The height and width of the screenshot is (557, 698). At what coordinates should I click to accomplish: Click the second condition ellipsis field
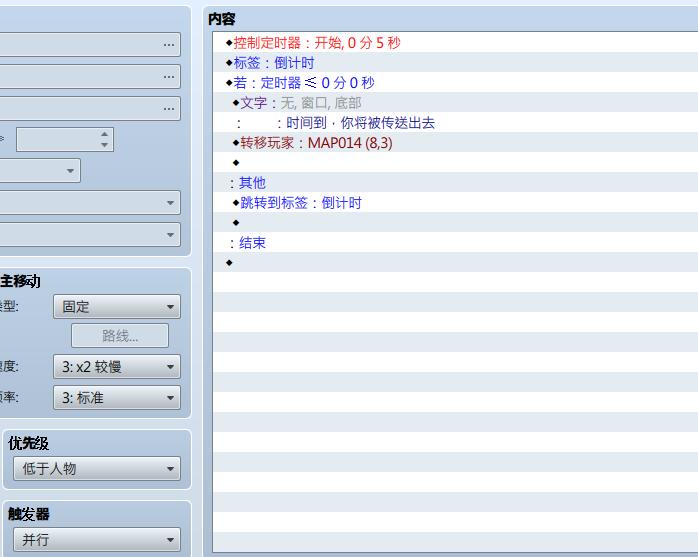(x=90, y=77)
